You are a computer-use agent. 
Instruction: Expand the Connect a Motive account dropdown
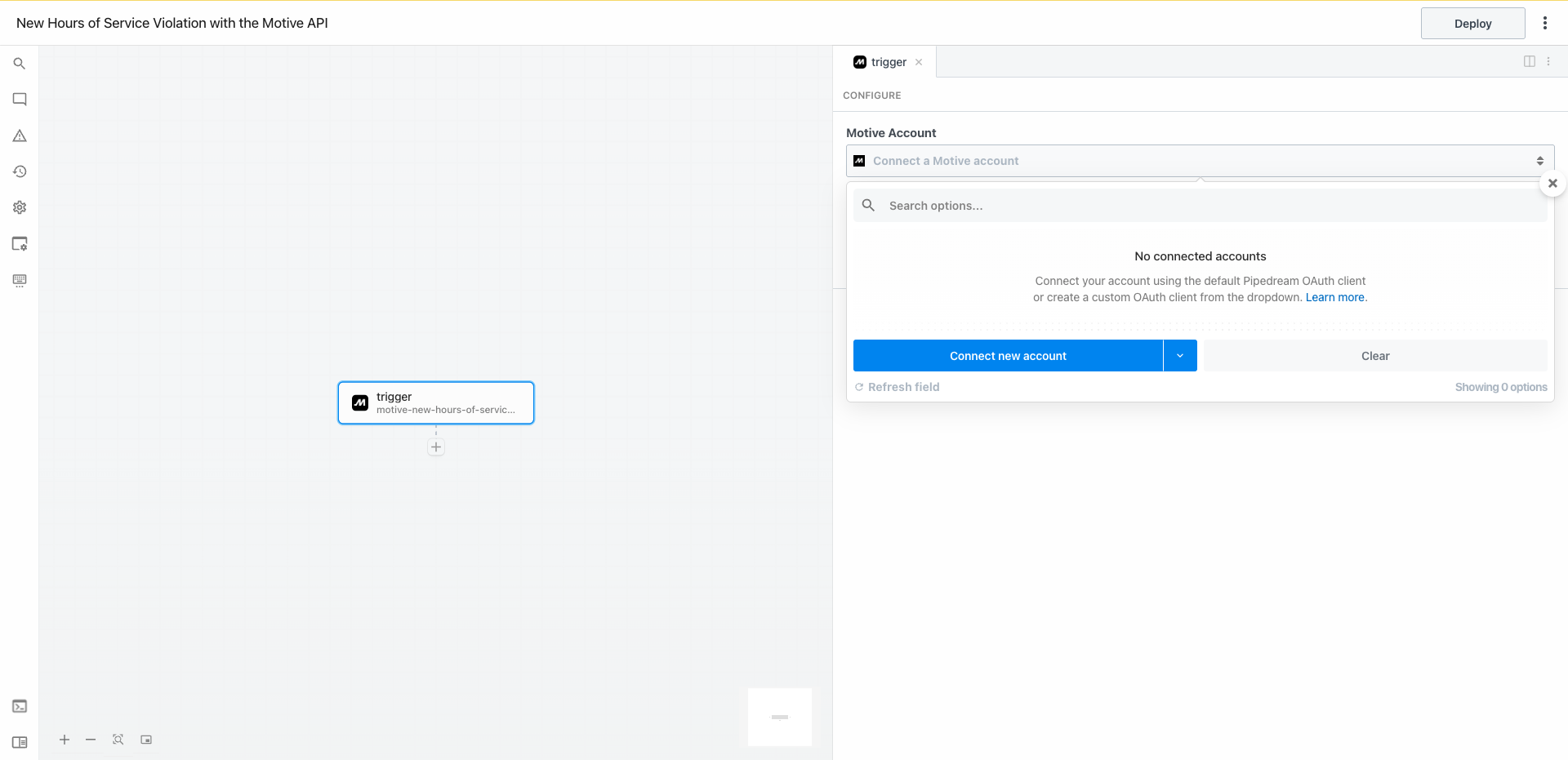1199,161
